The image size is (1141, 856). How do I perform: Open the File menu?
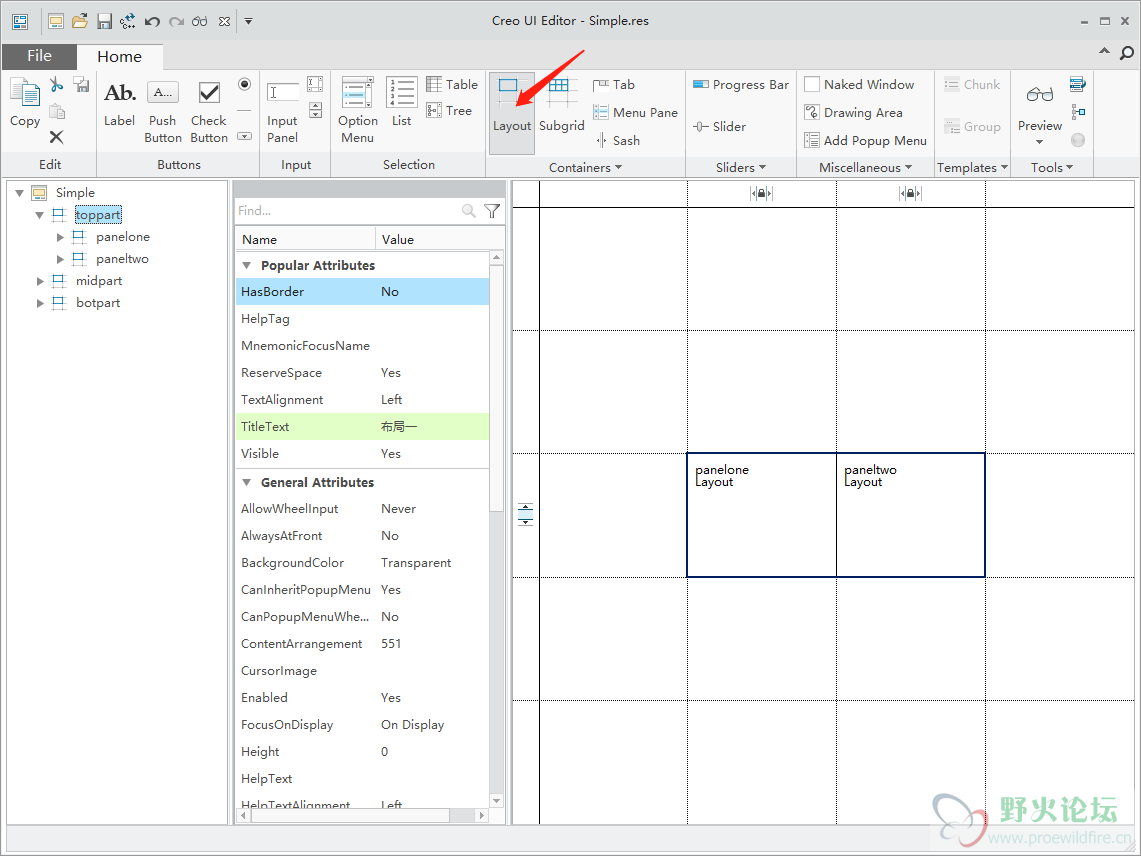click(x=39, y=56)
